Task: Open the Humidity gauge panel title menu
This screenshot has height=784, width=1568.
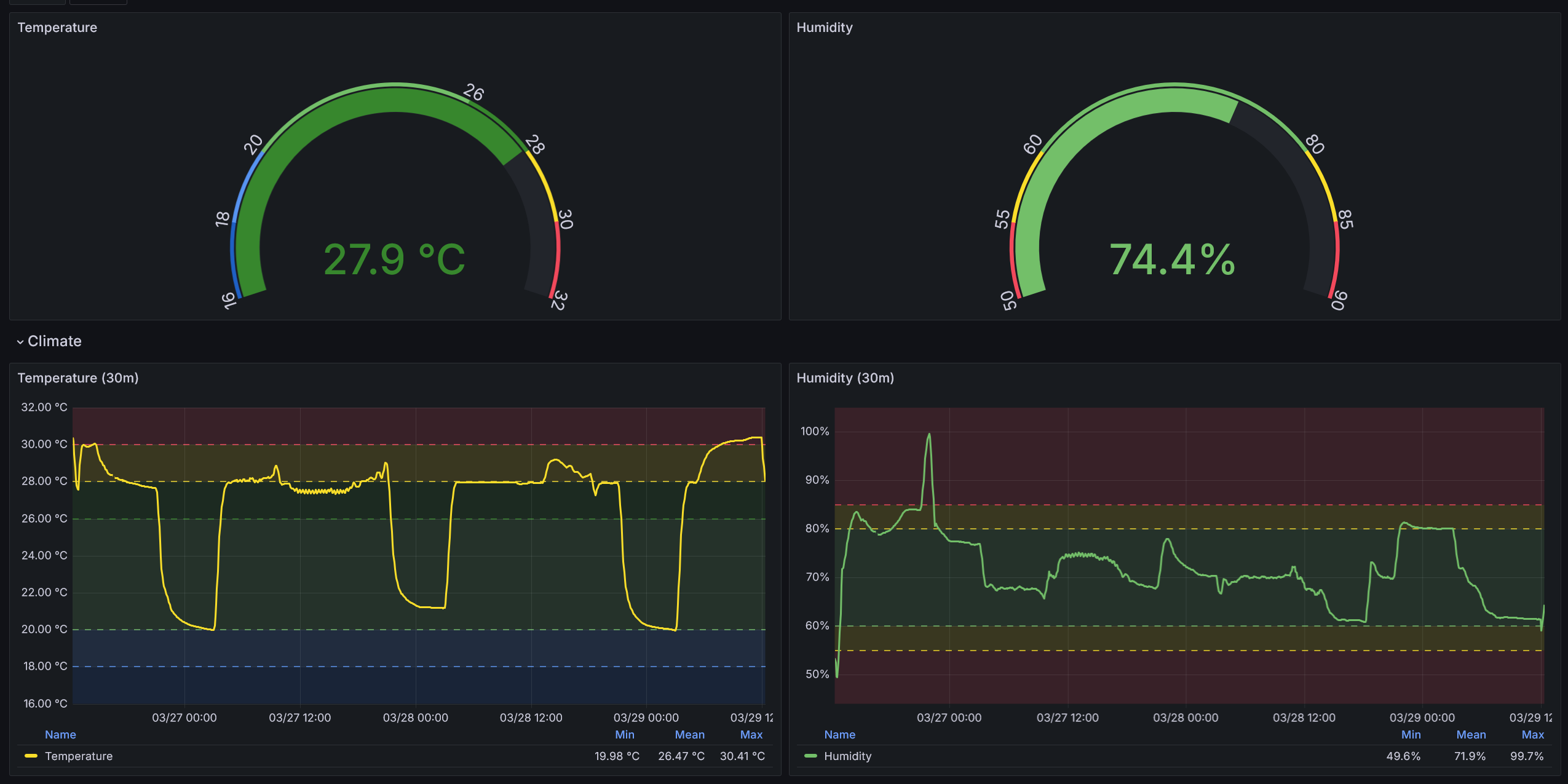Action: [x=824, y=28]
